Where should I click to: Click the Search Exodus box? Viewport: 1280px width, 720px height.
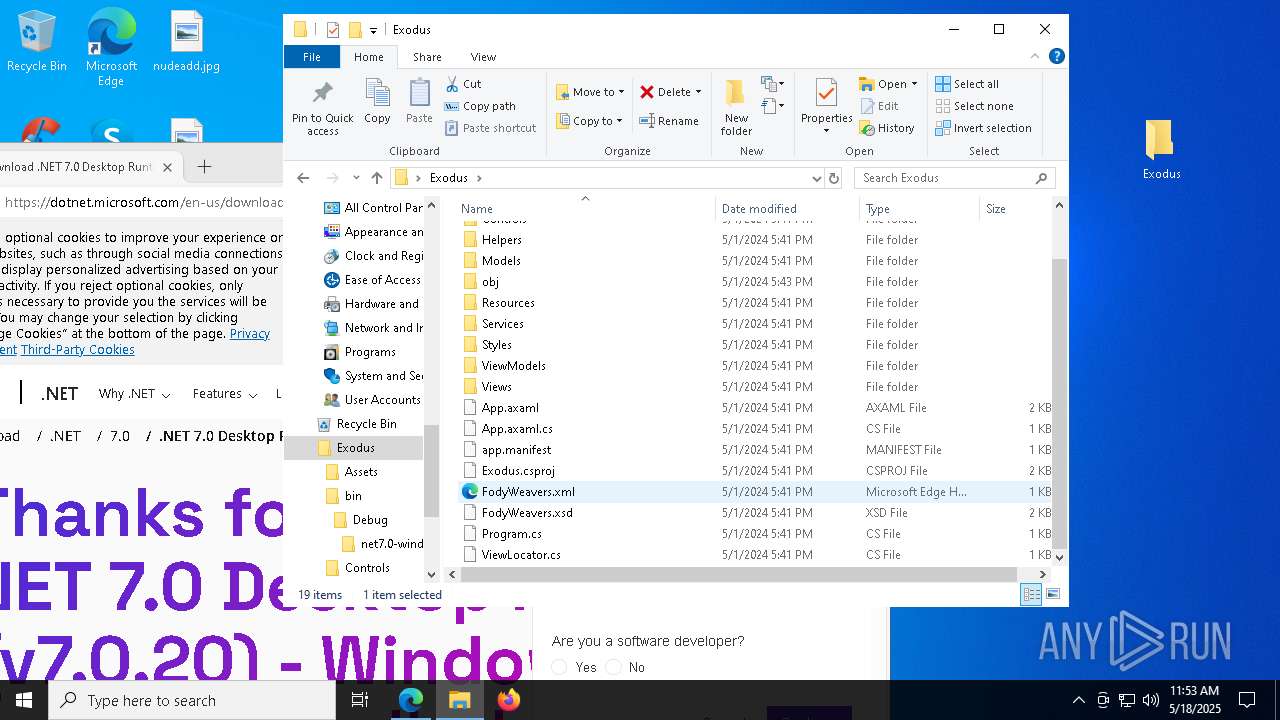tap(954, 178)
